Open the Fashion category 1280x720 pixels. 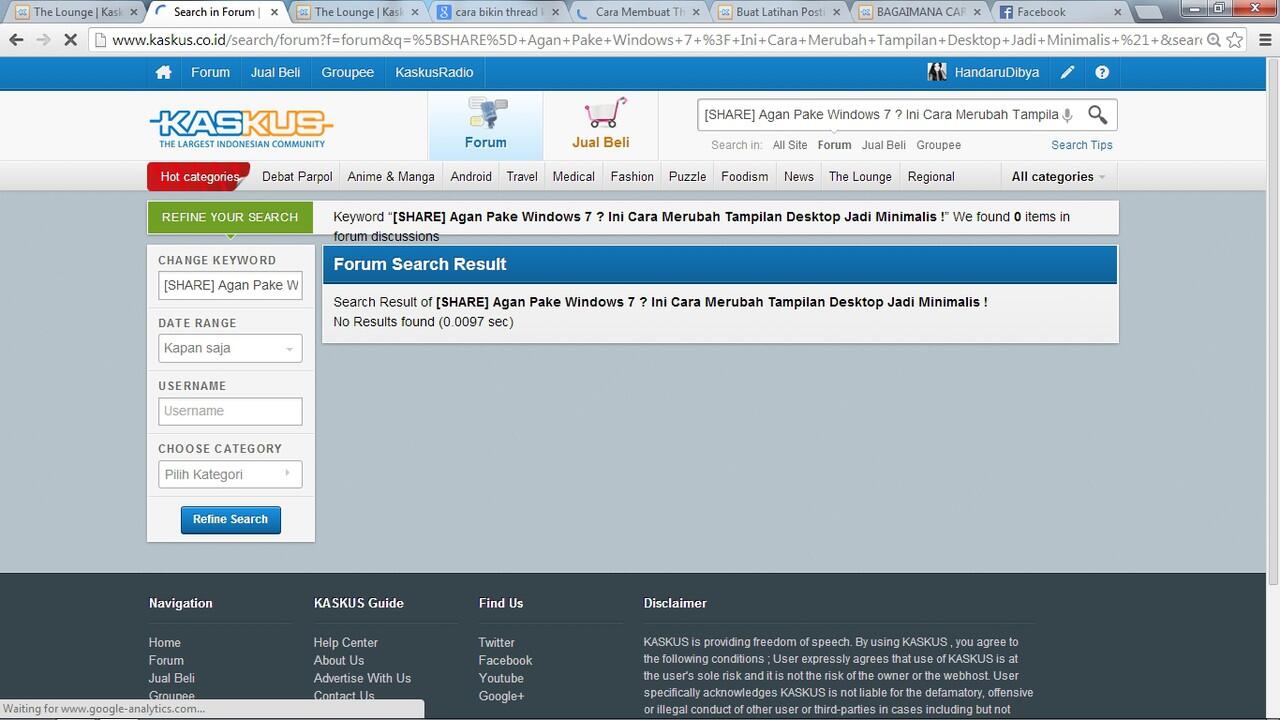point(632,176)
